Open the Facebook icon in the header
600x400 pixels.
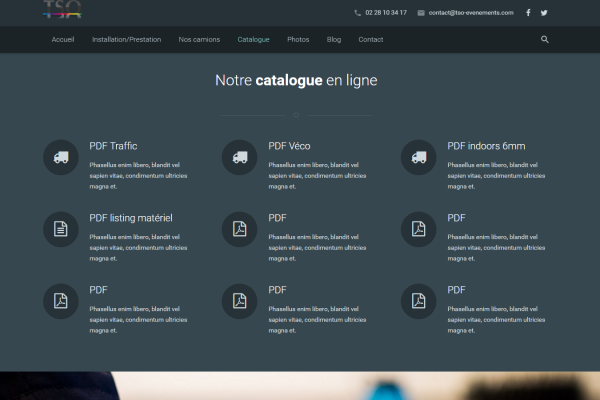click(528, 13)
